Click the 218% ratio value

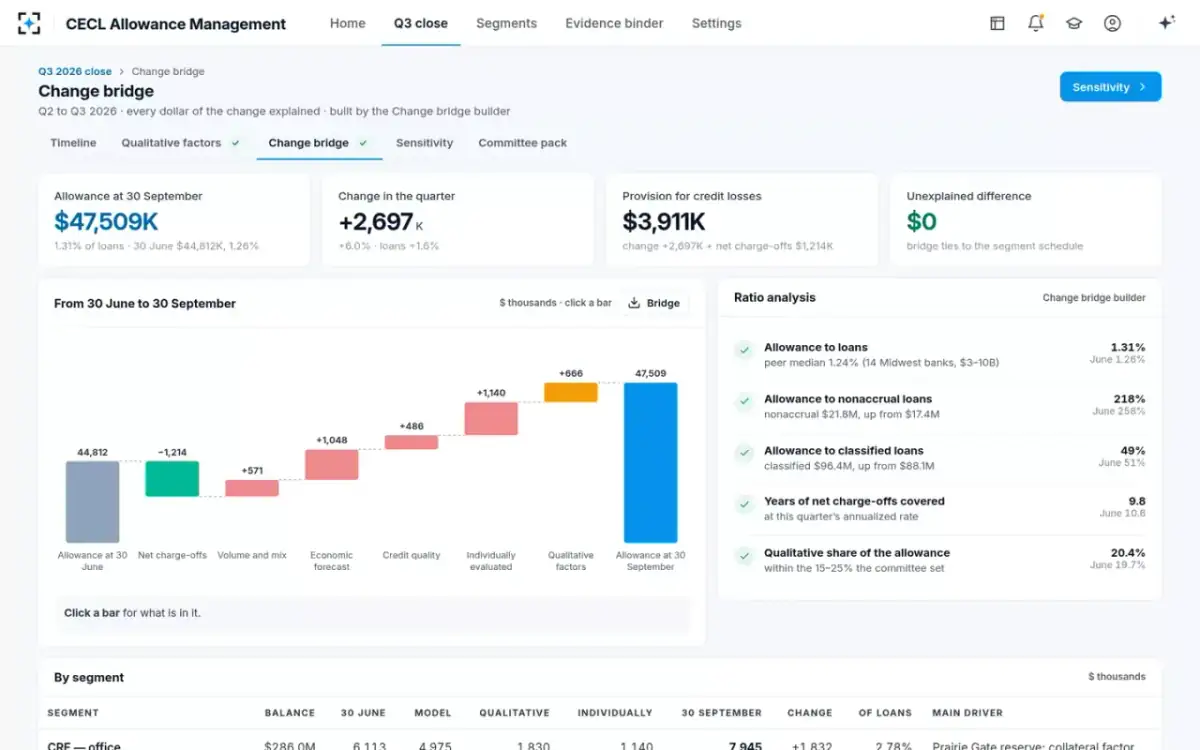[x=1130, y=399]
